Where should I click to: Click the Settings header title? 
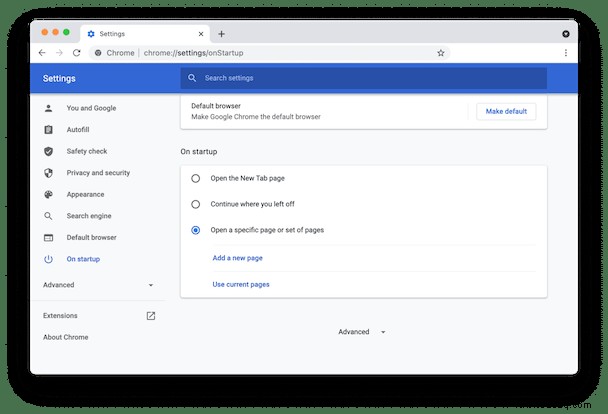tap(59, 78)
